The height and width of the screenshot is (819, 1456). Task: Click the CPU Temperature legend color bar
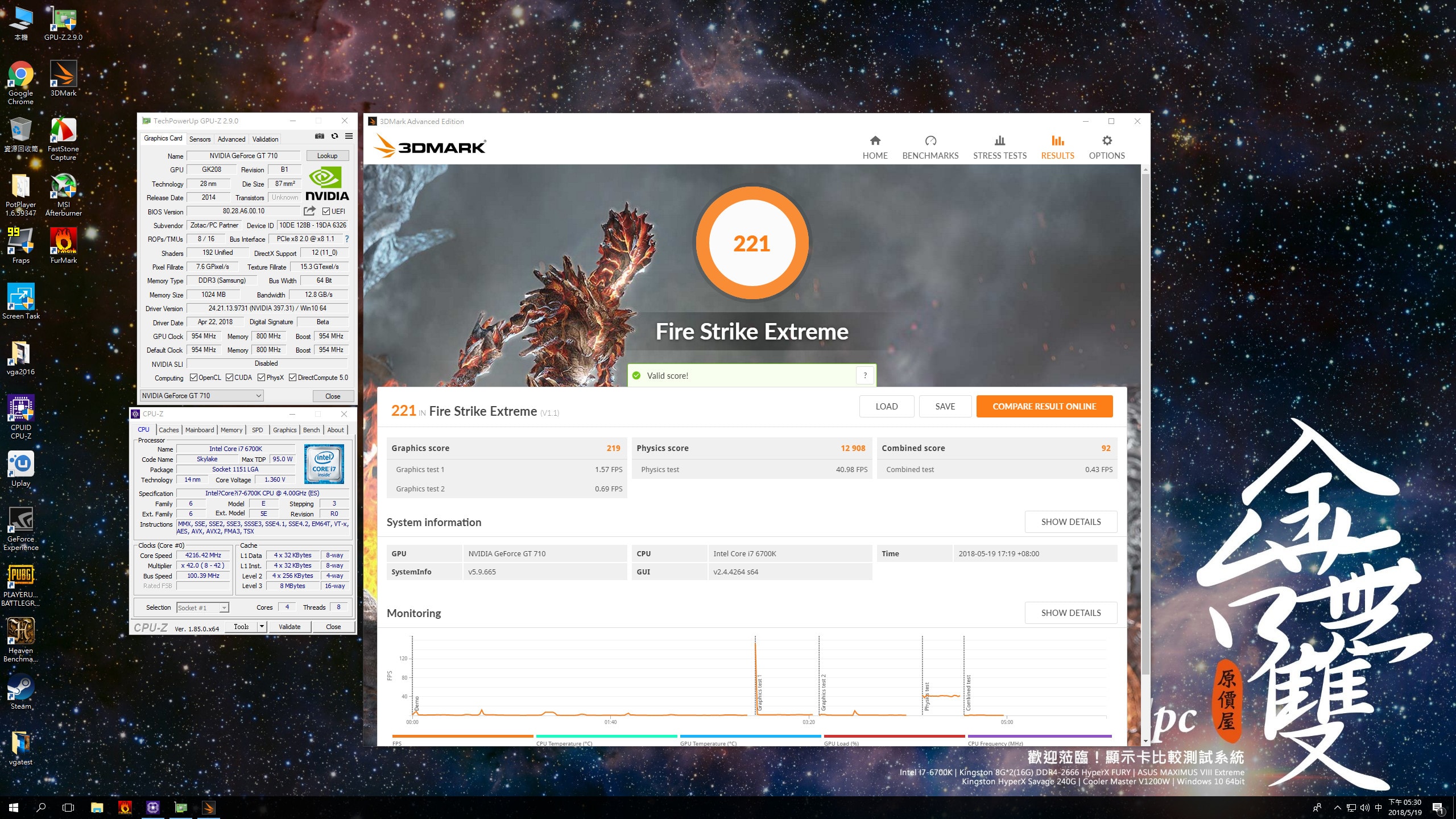(x=606, y=737)
